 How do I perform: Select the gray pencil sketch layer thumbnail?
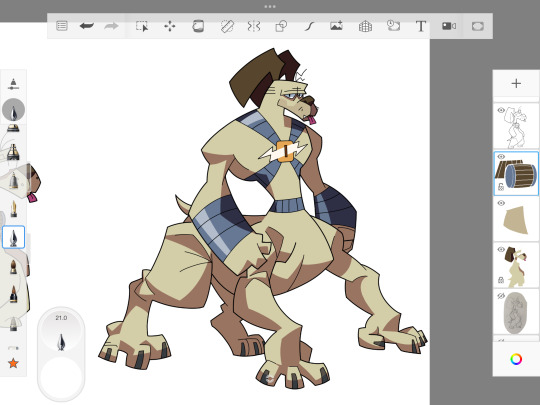516,312
